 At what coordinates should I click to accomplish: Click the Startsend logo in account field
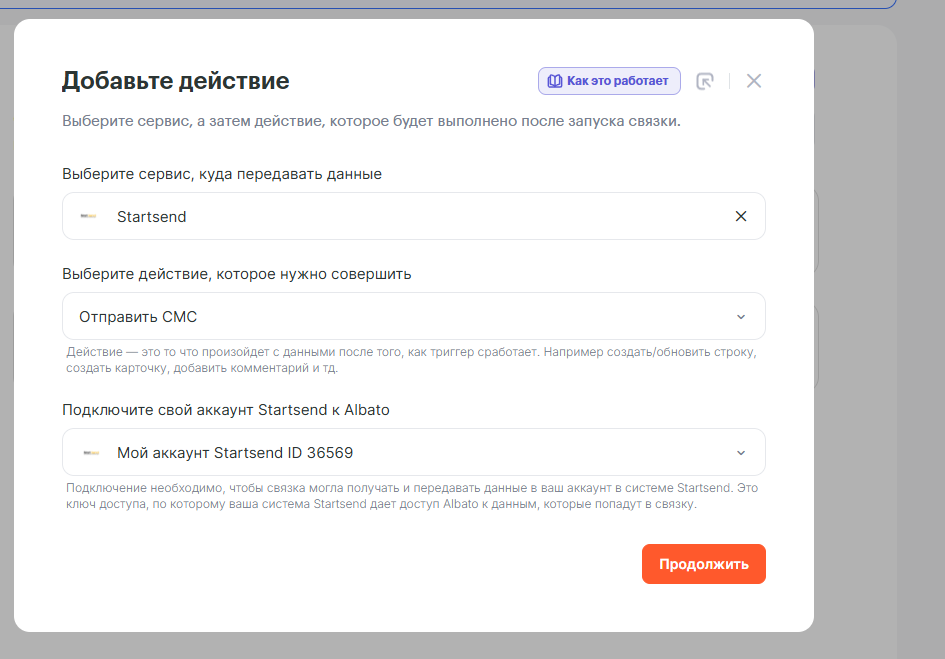coord(89,452)
